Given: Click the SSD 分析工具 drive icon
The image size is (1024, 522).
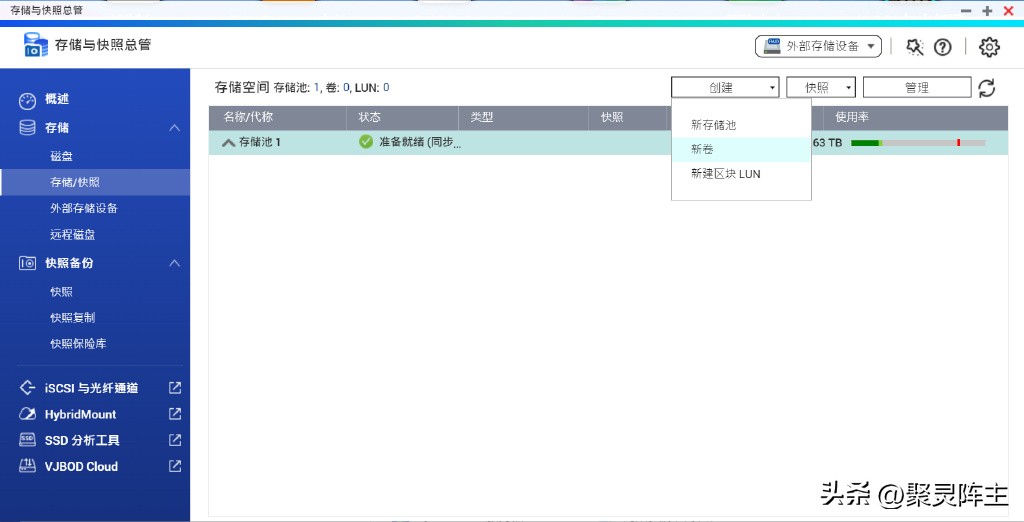Looking at the screenshot, I should point(27,440).
